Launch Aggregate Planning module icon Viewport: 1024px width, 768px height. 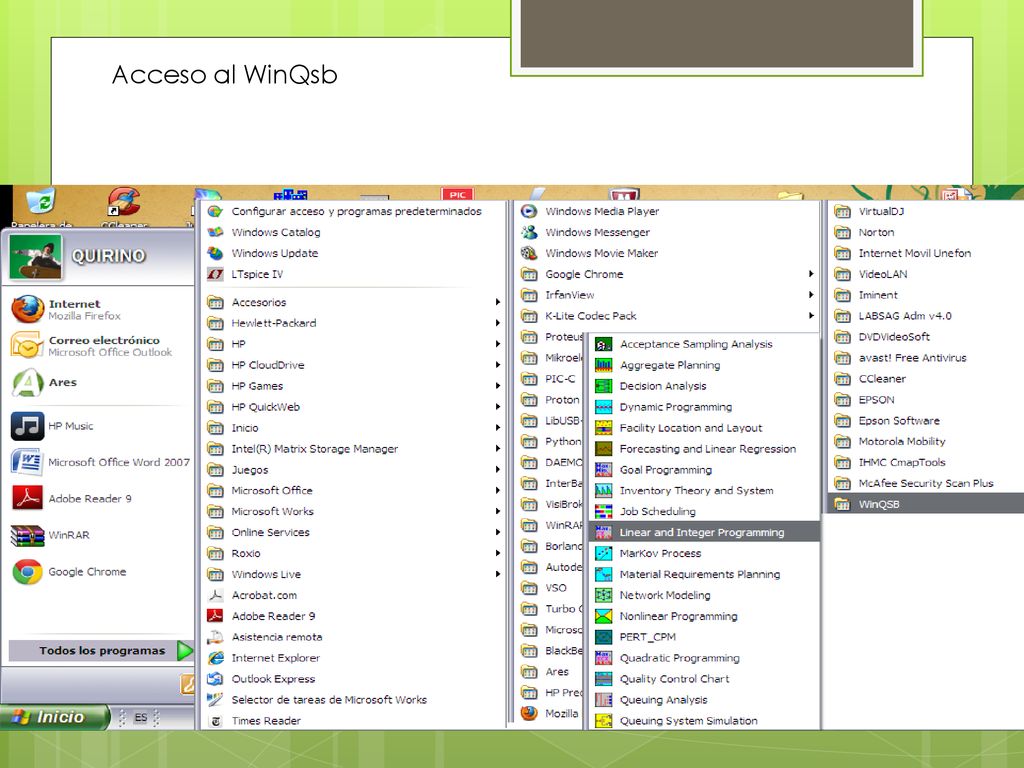point(603,365)
